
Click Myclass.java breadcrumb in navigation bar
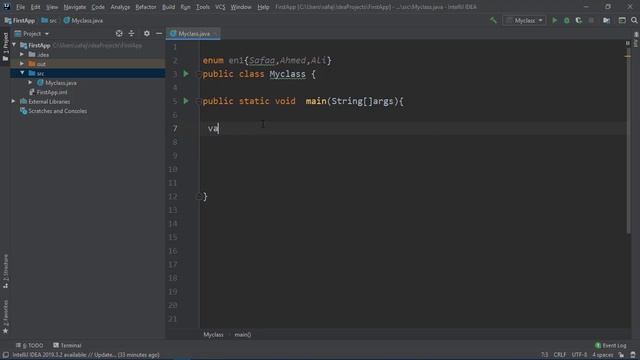(x=83, y=20)
